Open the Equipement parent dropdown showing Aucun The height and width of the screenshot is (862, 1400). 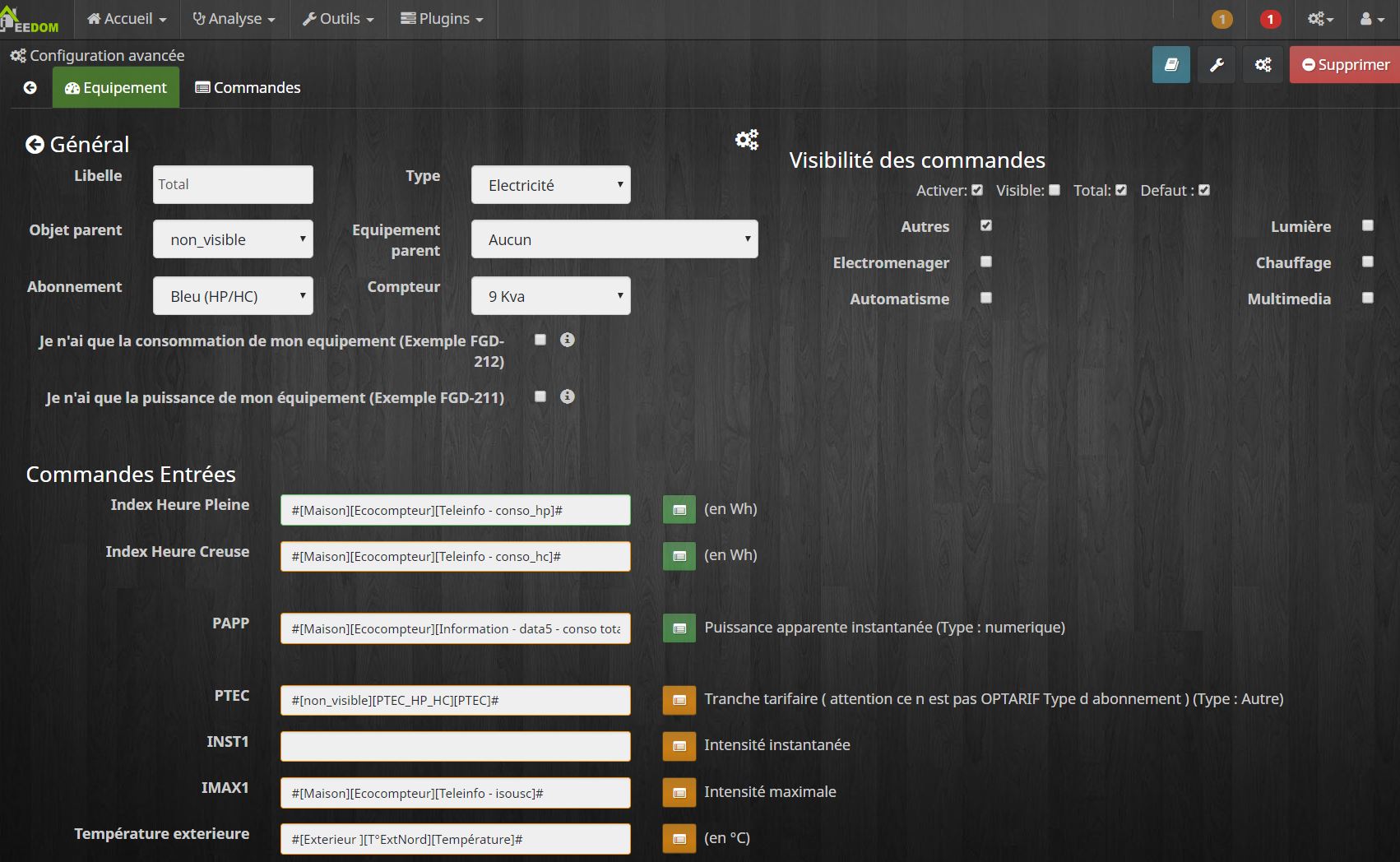pyautogui.click(x=614, y=239)
